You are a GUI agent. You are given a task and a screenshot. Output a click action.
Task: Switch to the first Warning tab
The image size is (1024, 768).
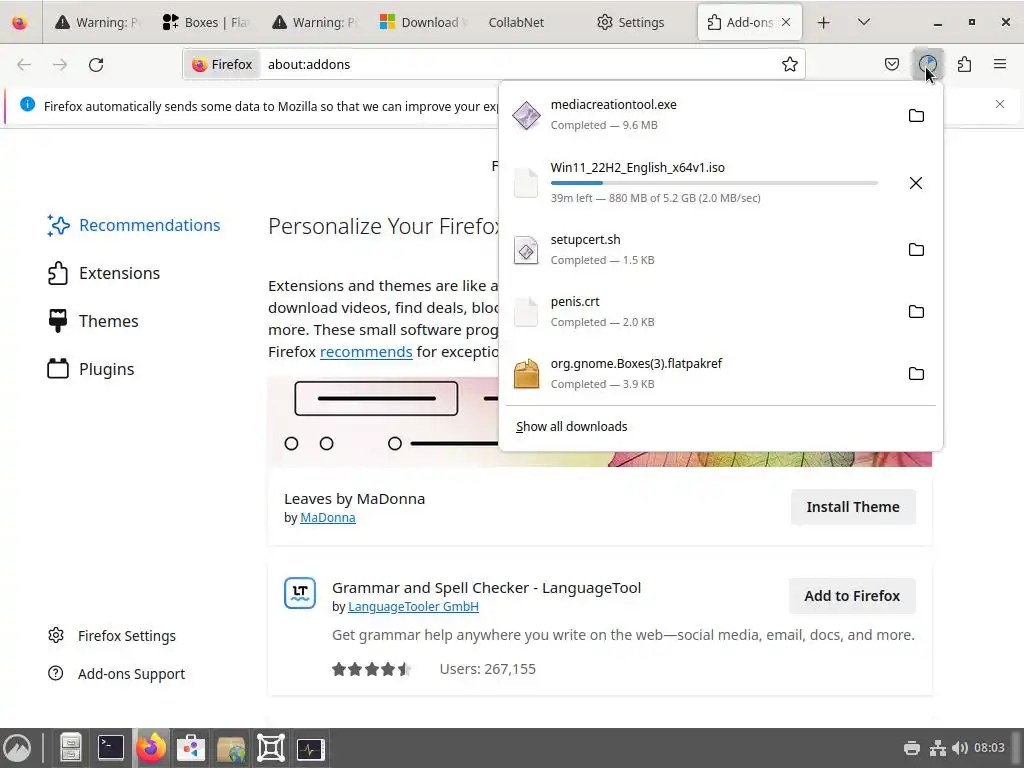97,22
